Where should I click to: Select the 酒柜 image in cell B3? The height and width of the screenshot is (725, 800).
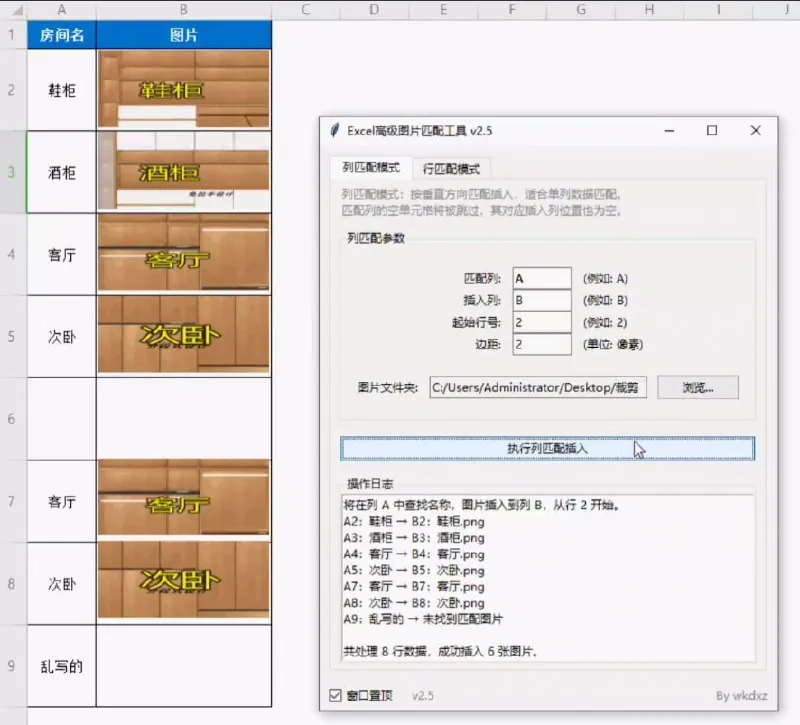tap(184, 171)
